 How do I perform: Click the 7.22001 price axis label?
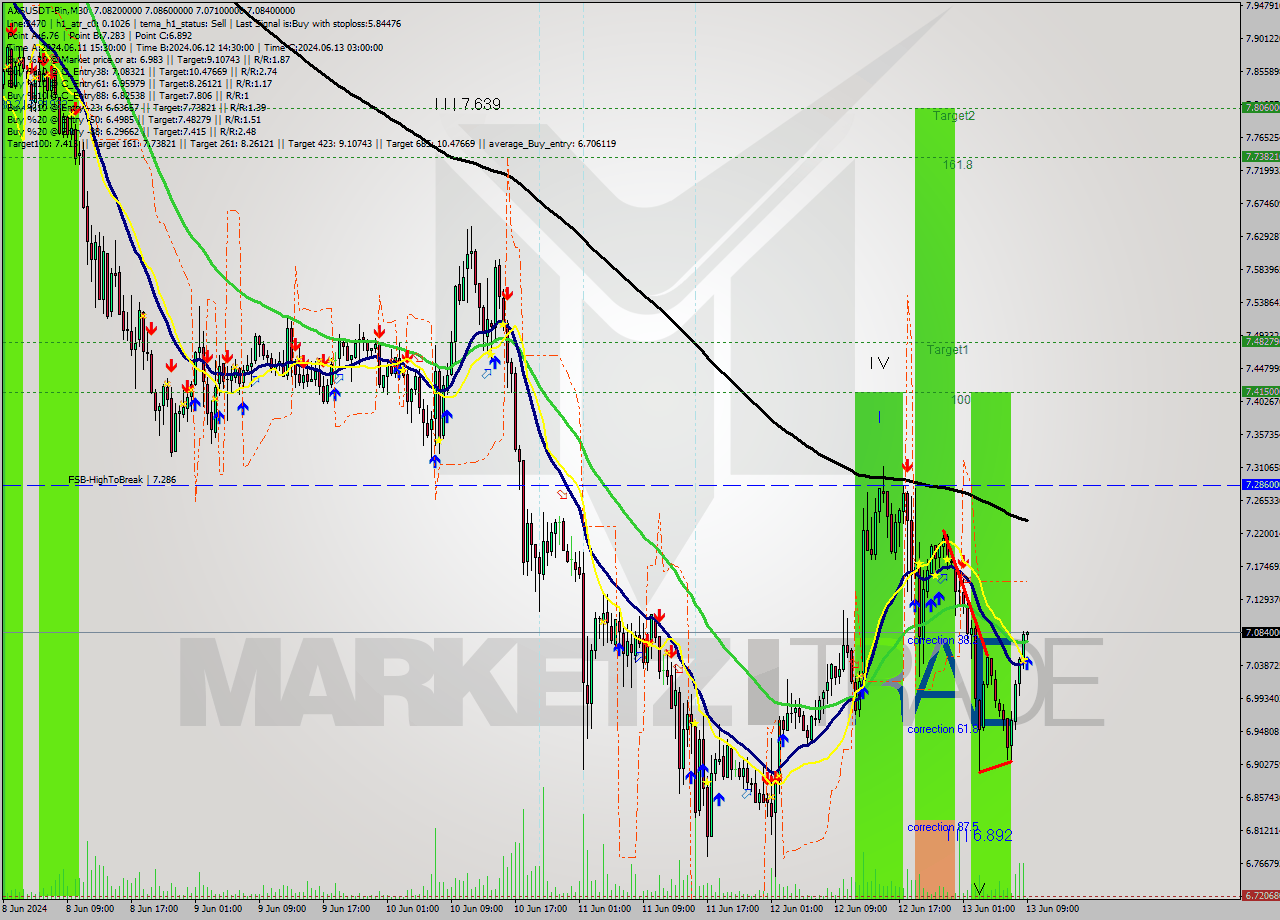point(1262,533)
